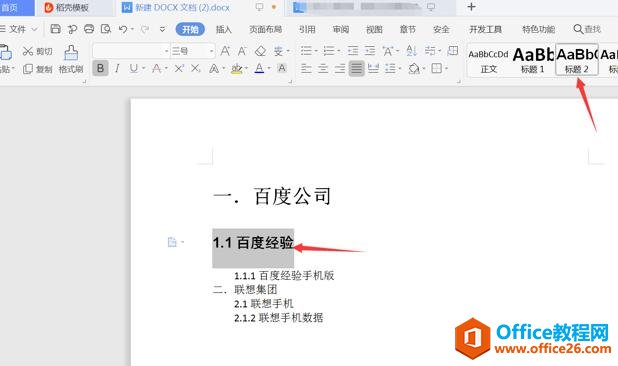This screenshot has height=366, width=618.
Task: Apply superscript with the X² icon
Action: (x=179, y=69)
